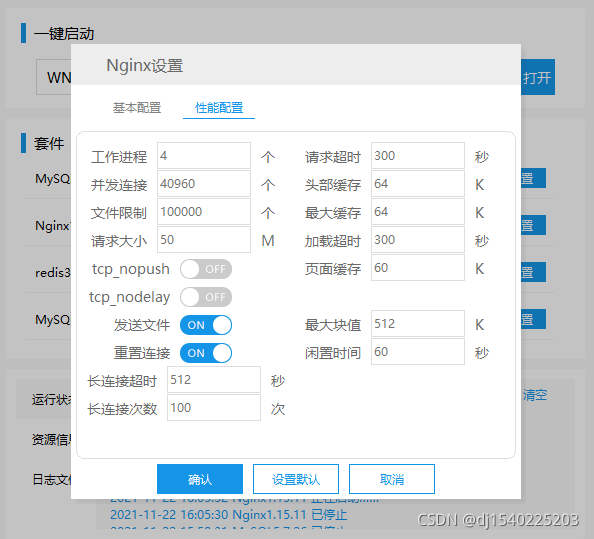The height and width of the screenshot is (539, 594).
Task: Click the 加载超时 input field
Action: pyautogui.click(x=418, y=240)
